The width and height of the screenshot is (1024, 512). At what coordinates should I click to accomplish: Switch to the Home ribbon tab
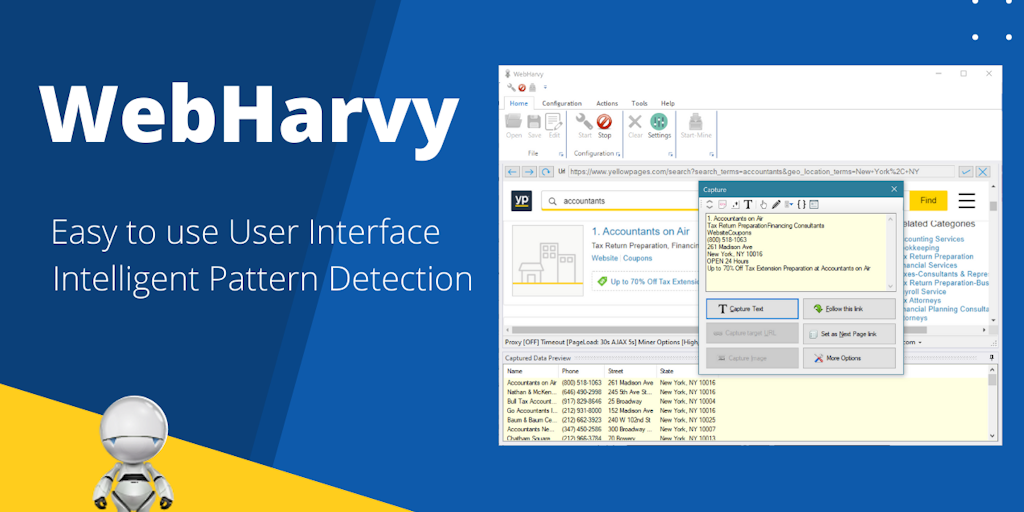(x=519, y=103)
